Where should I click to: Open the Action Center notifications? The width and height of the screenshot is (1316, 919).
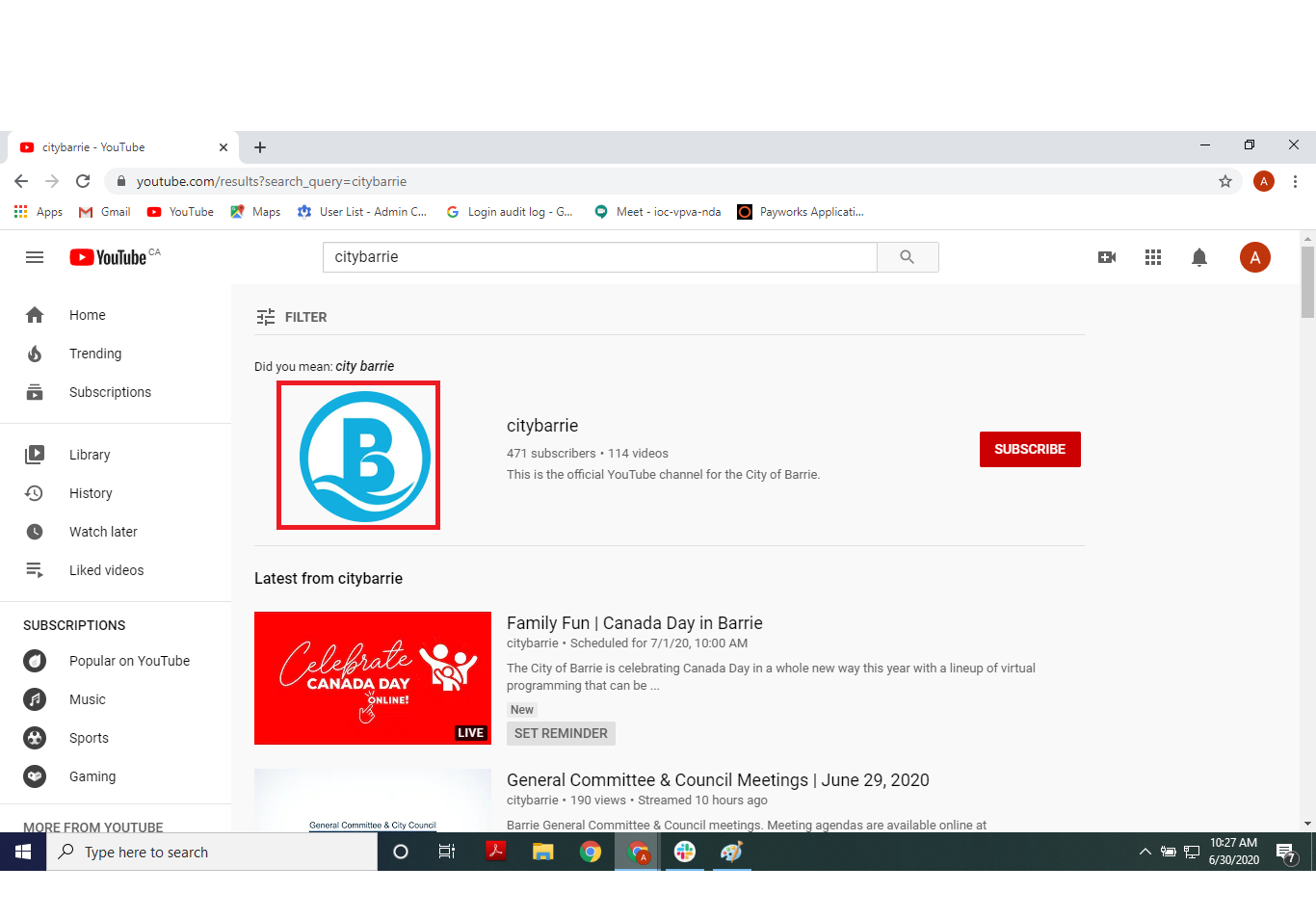click(1286, 853)
